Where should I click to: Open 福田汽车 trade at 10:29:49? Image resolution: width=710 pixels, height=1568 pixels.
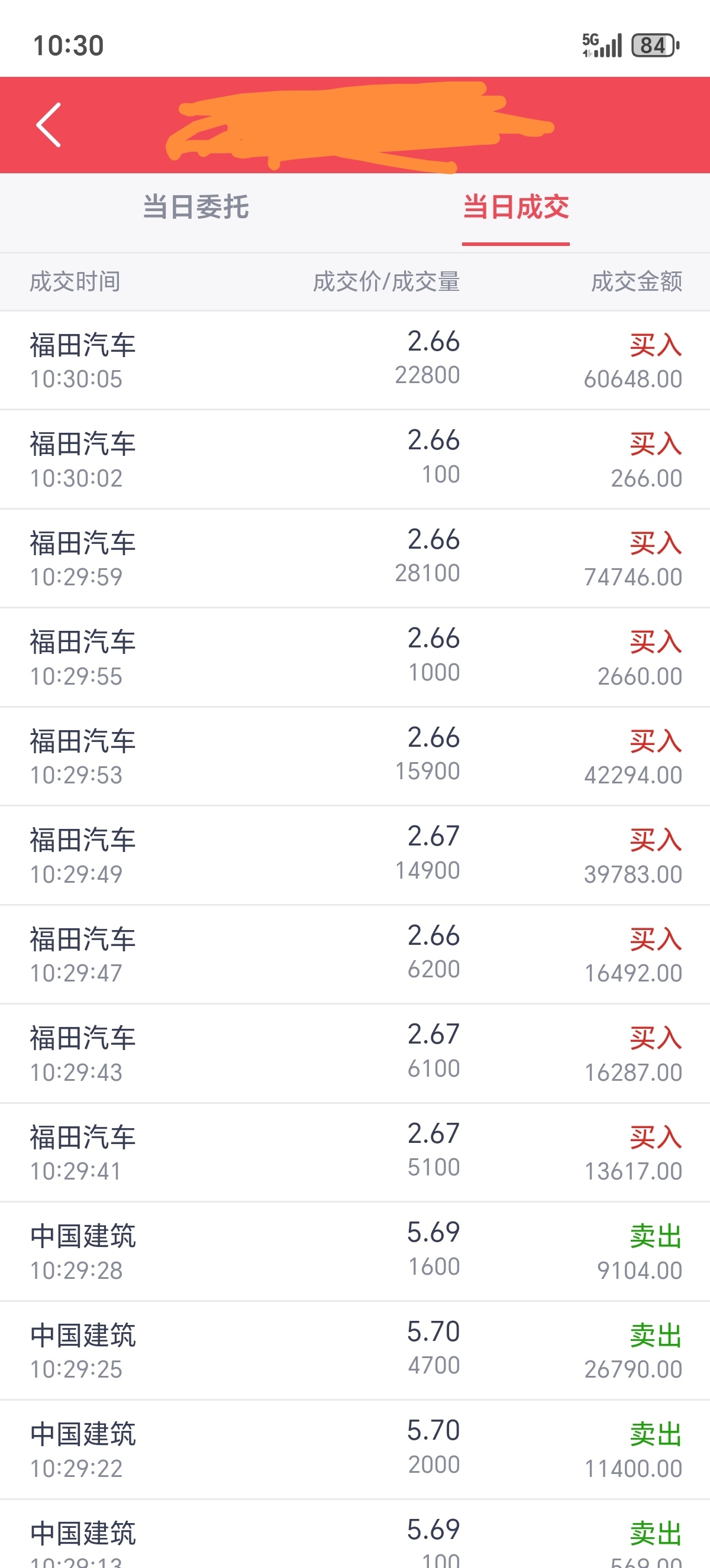[x=355, y=856]
